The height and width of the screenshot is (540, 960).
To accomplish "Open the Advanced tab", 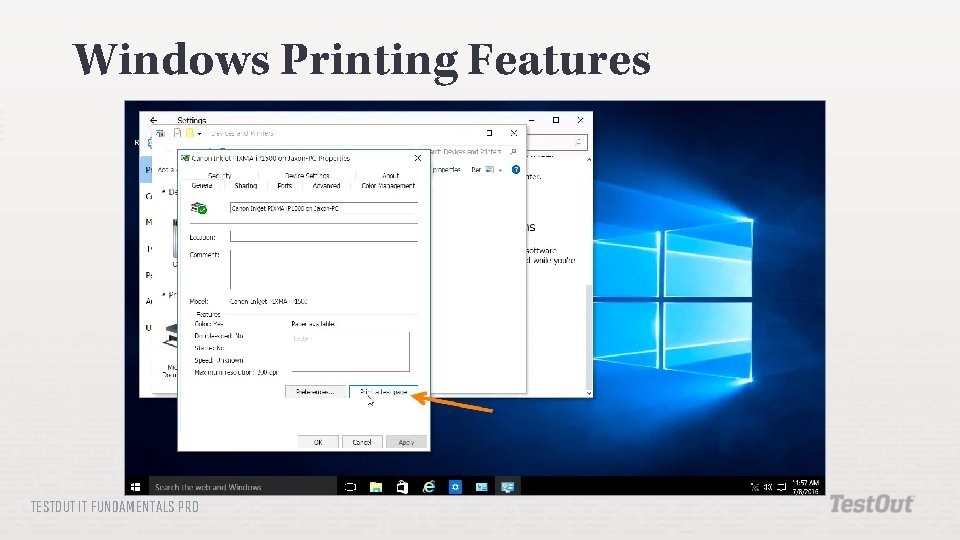I will click(x=326, y=186).
